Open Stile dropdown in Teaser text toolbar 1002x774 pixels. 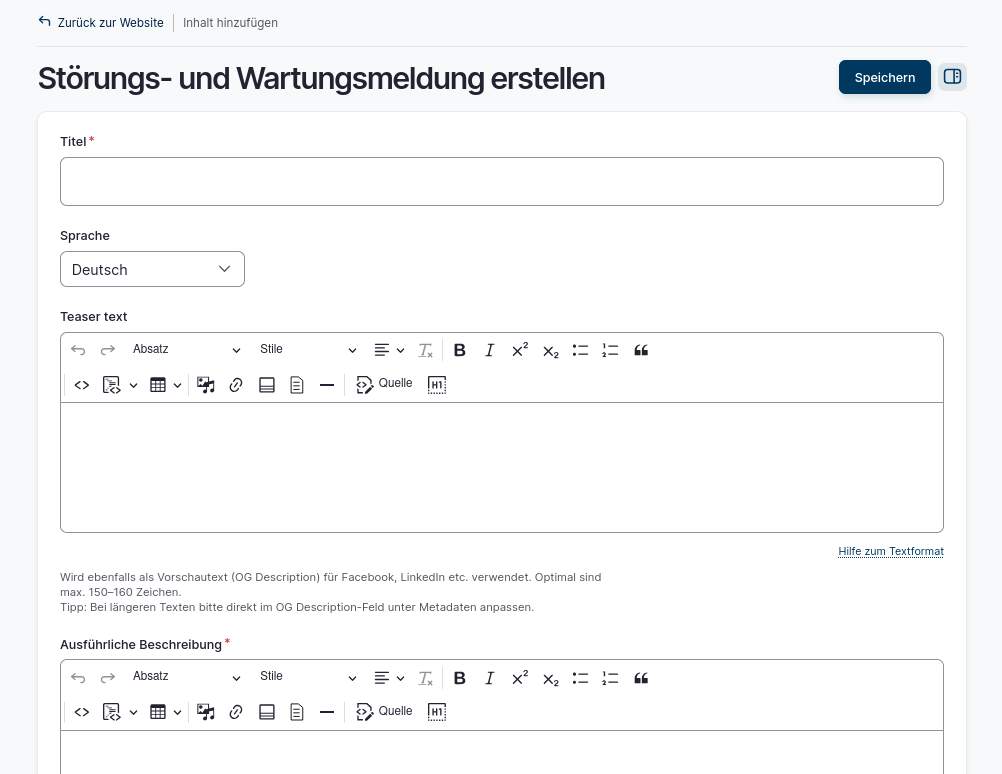point(307,350)
